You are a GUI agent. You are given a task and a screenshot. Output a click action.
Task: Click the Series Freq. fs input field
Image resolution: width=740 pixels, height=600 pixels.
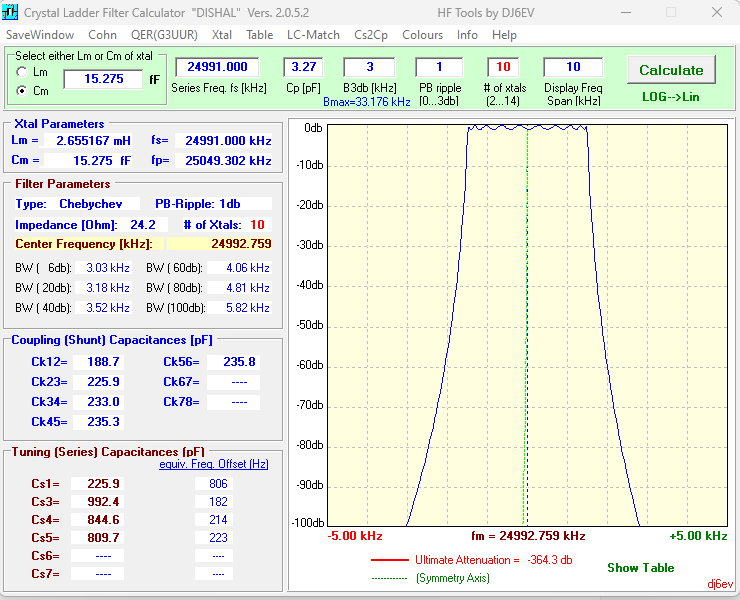(217, 67)
